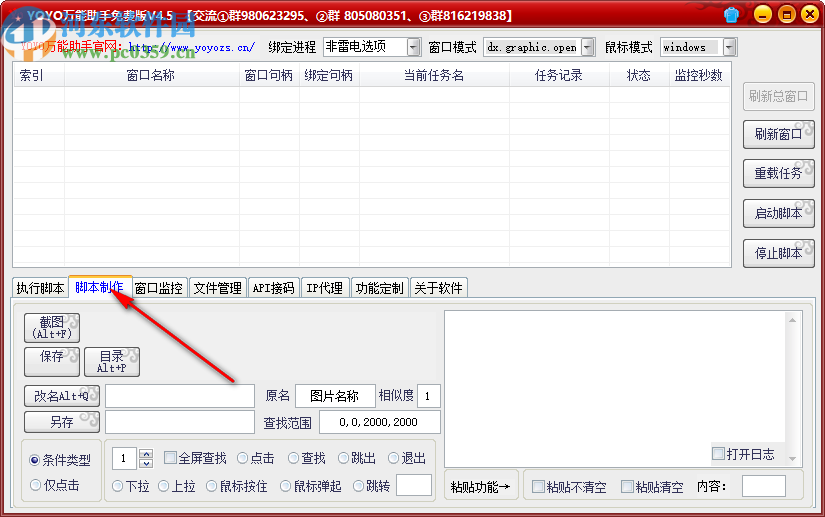Click the 窗口句柄 column header
825x517 pixels.
tap(269, 76)
